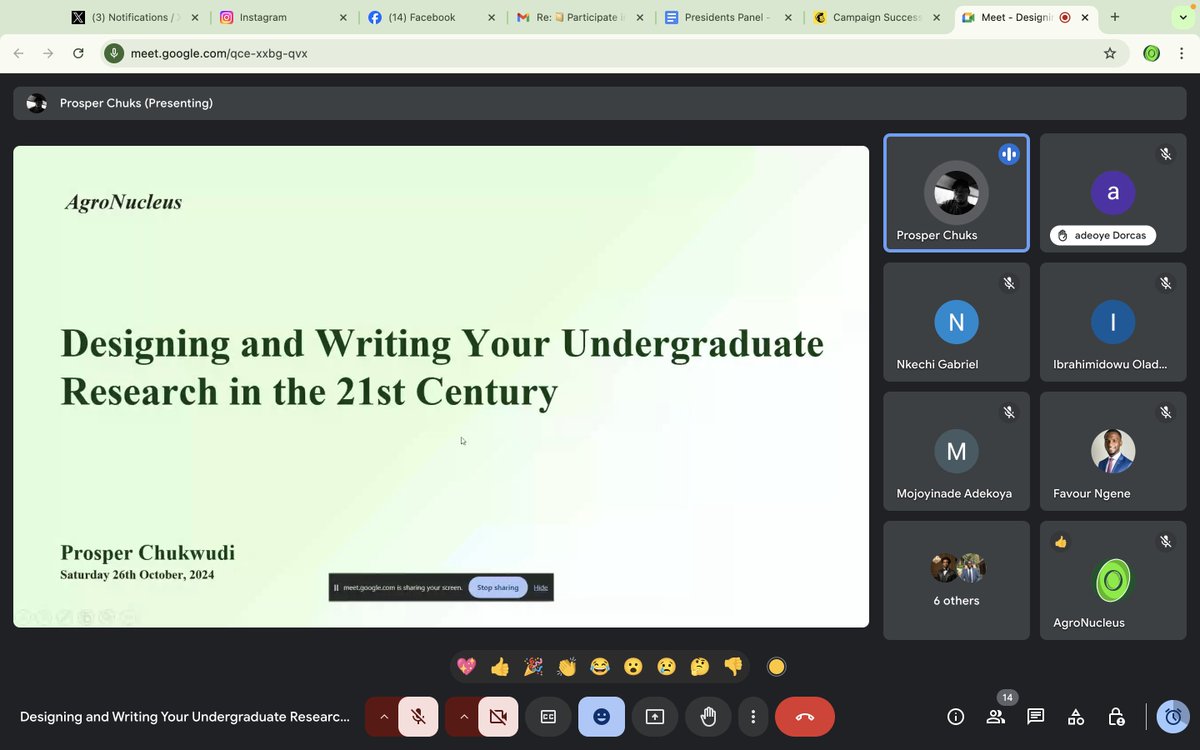Send the party popper reaction
The image size is (1200, 750).
(x=533, y=667)
